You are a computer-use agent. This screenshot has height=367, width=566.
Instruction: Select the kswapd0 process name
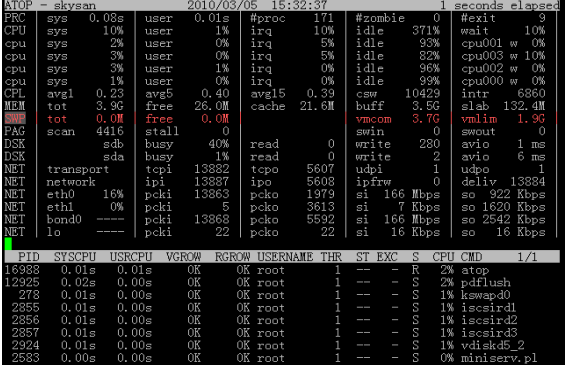(486, 295)
